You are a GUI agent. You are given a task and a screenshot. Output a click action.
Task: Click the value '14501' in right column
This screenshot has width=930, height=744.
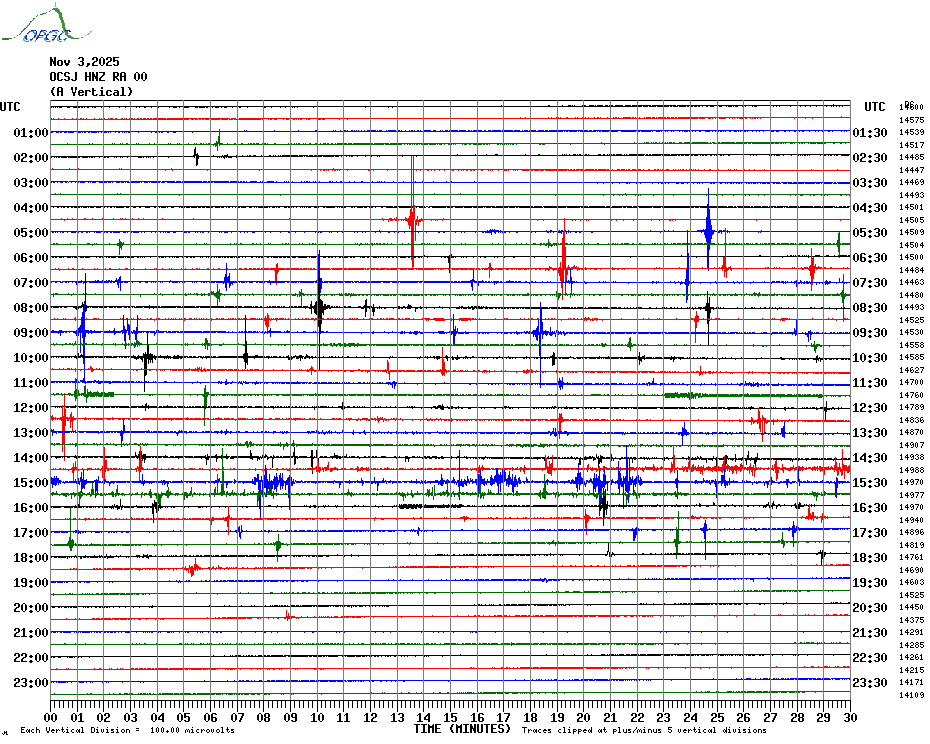point(912,208)
